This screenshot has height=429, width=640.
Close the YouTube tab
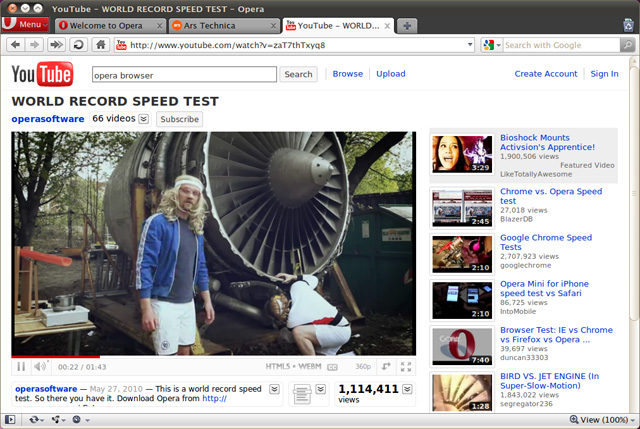tap(387, 26)
